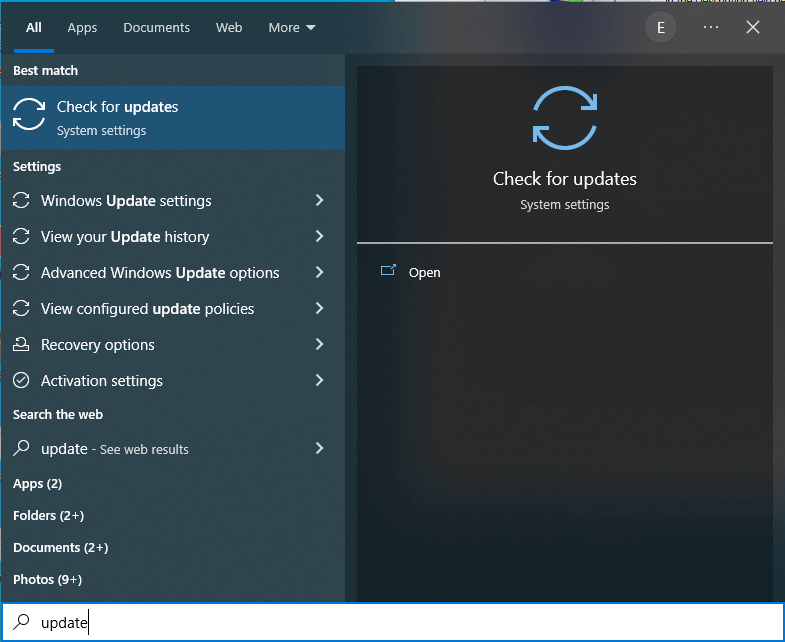Select the Web search tab
Screen dimensions: 785x642
pyautogui.click(x=229, y=28)
